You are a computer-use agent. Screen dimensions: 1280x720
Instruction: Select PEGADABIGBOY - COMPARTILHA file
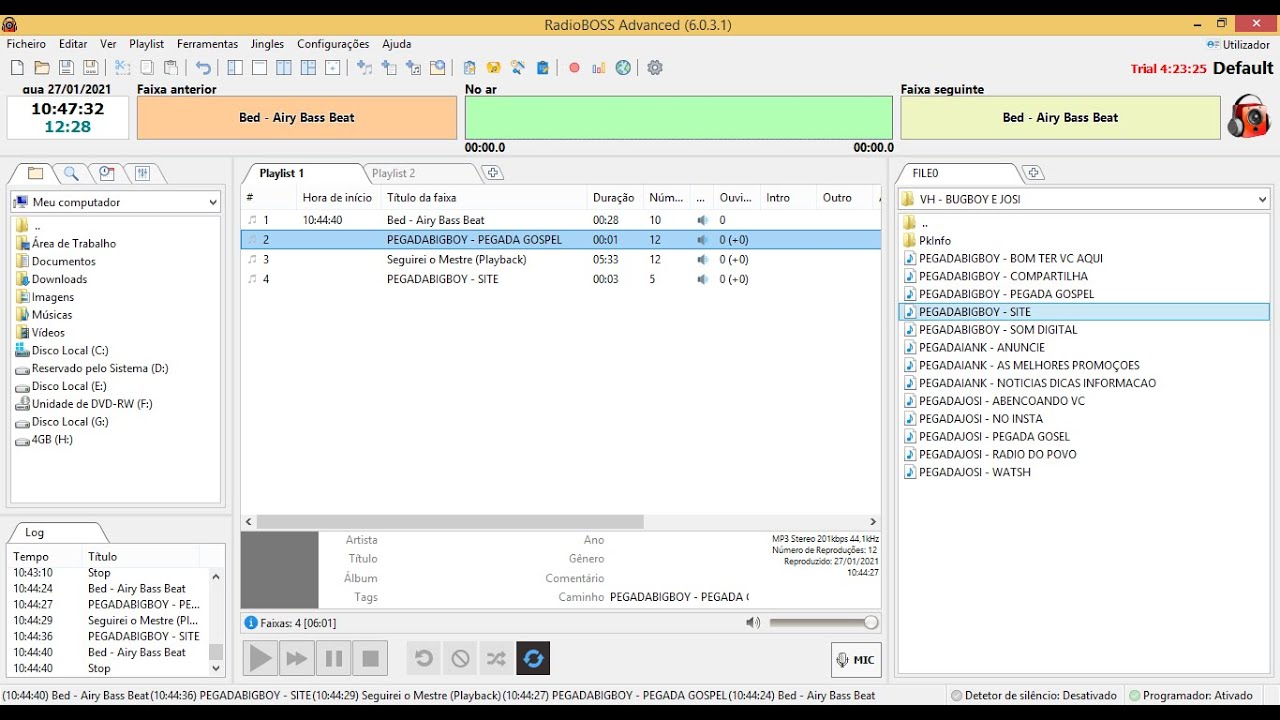click(x=1003, y=276)
